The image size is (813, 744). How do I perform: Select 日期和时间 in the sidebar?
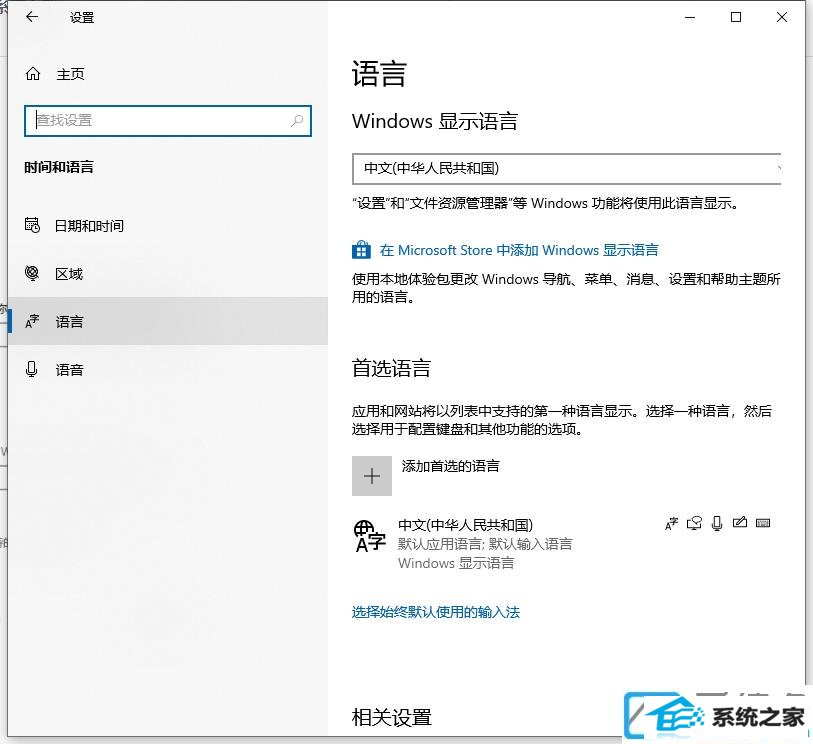(x=168, y=226)
